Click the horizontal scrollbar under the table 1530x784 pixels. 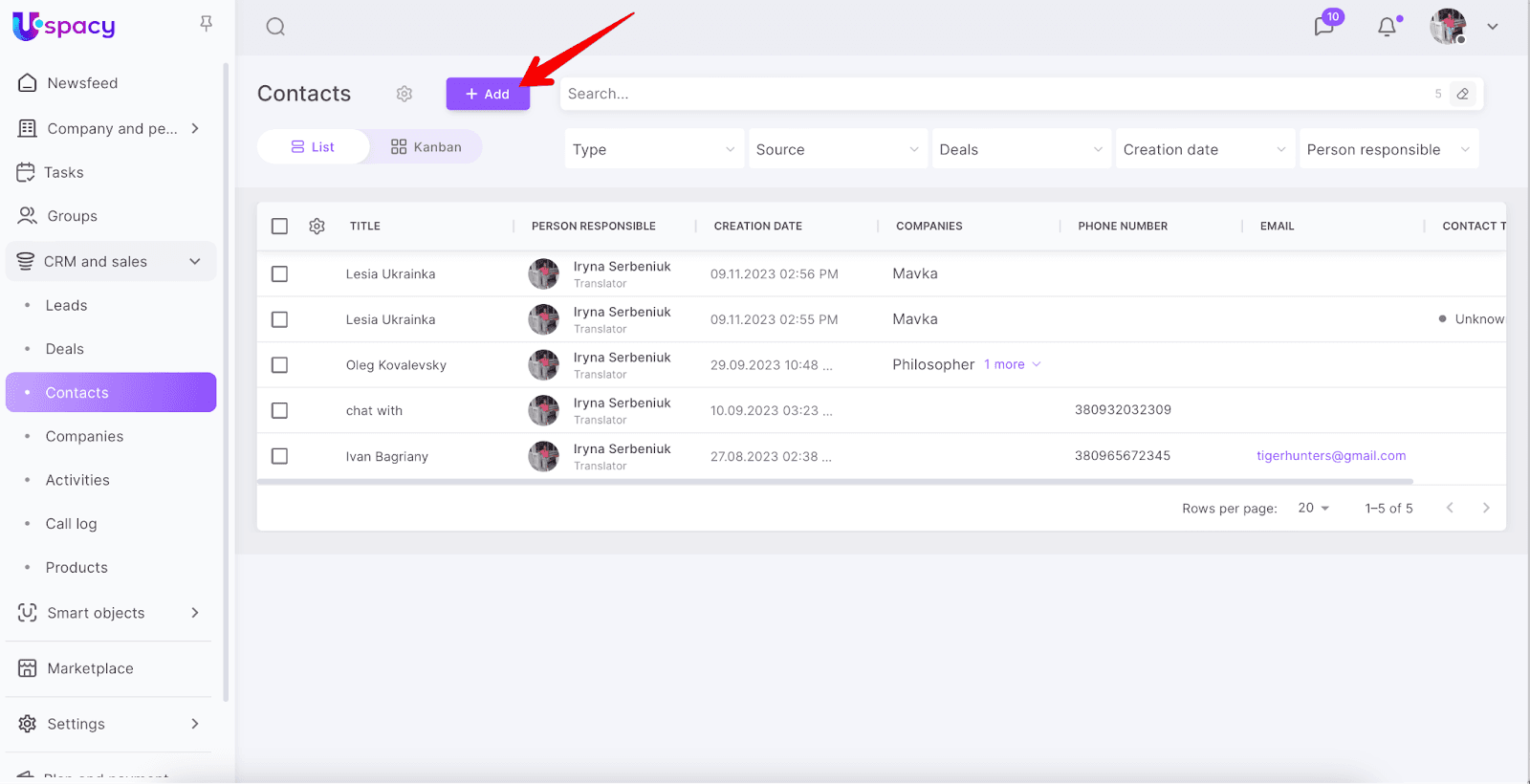pos(834,482)
